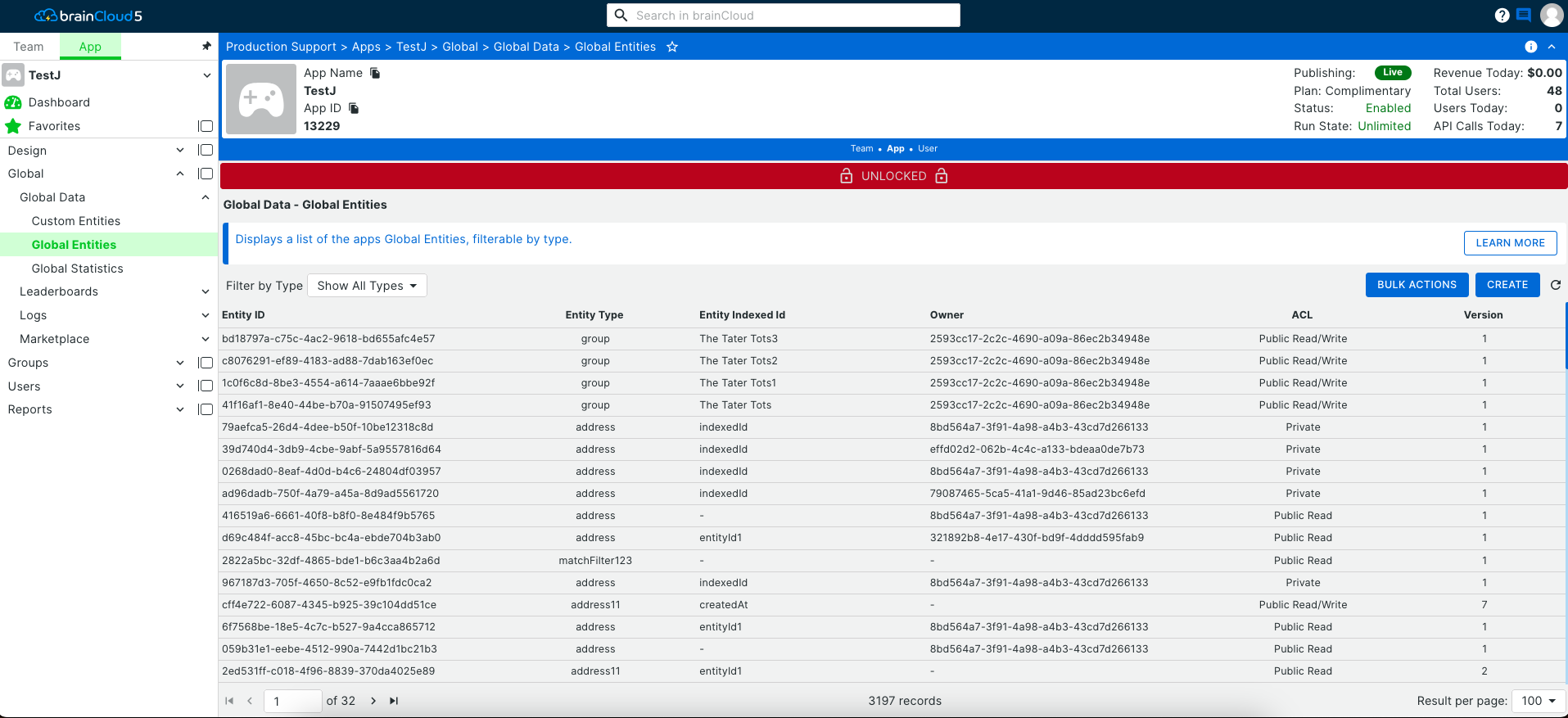This screenshot has height=718, width=1568.
Task: Go to the first page
Action: [x=229, y=701]
